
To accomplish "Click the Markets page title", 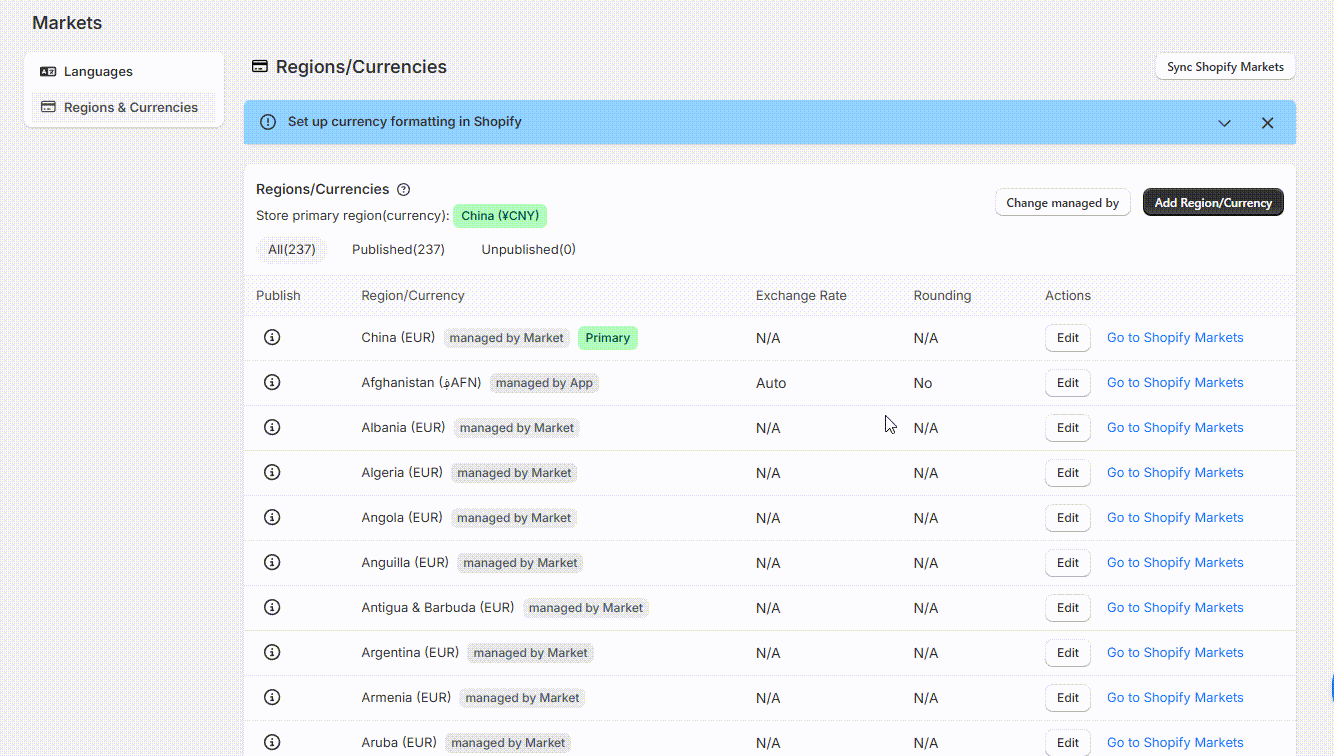I will 67,23.
